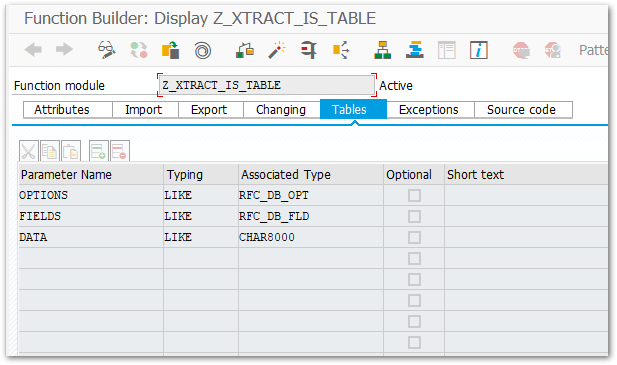The width and height of the screenshot is (617, 365).
Task: Show the Object List hierarchy icon
Action: 382,50
